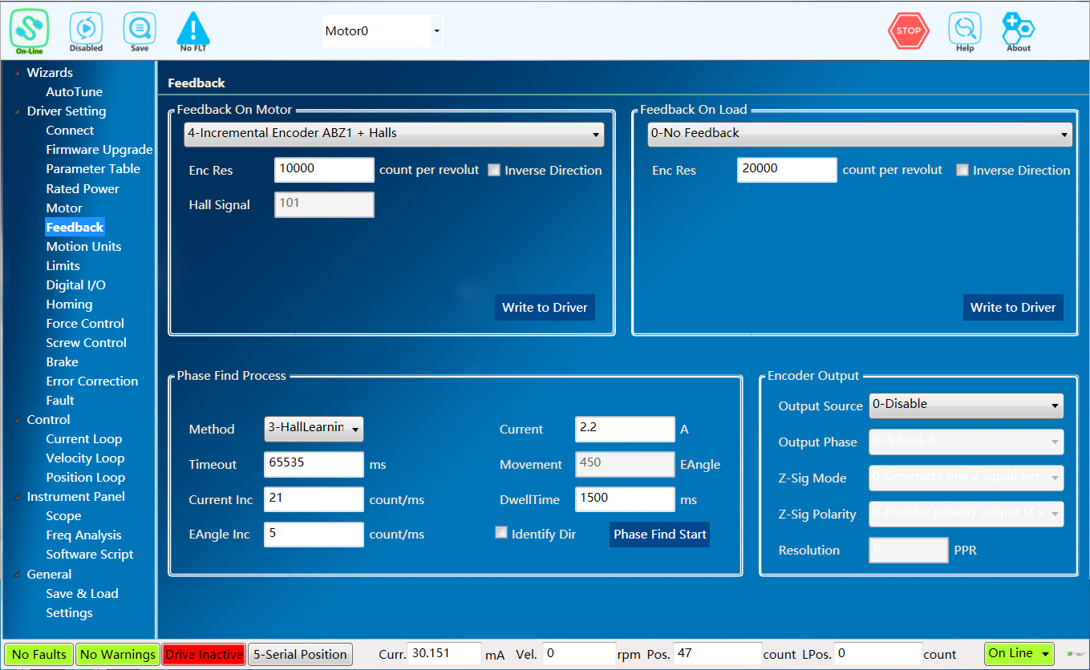
Task: Collapse the Control tree group
Action: pyautogui.click(x=17, y=420)
